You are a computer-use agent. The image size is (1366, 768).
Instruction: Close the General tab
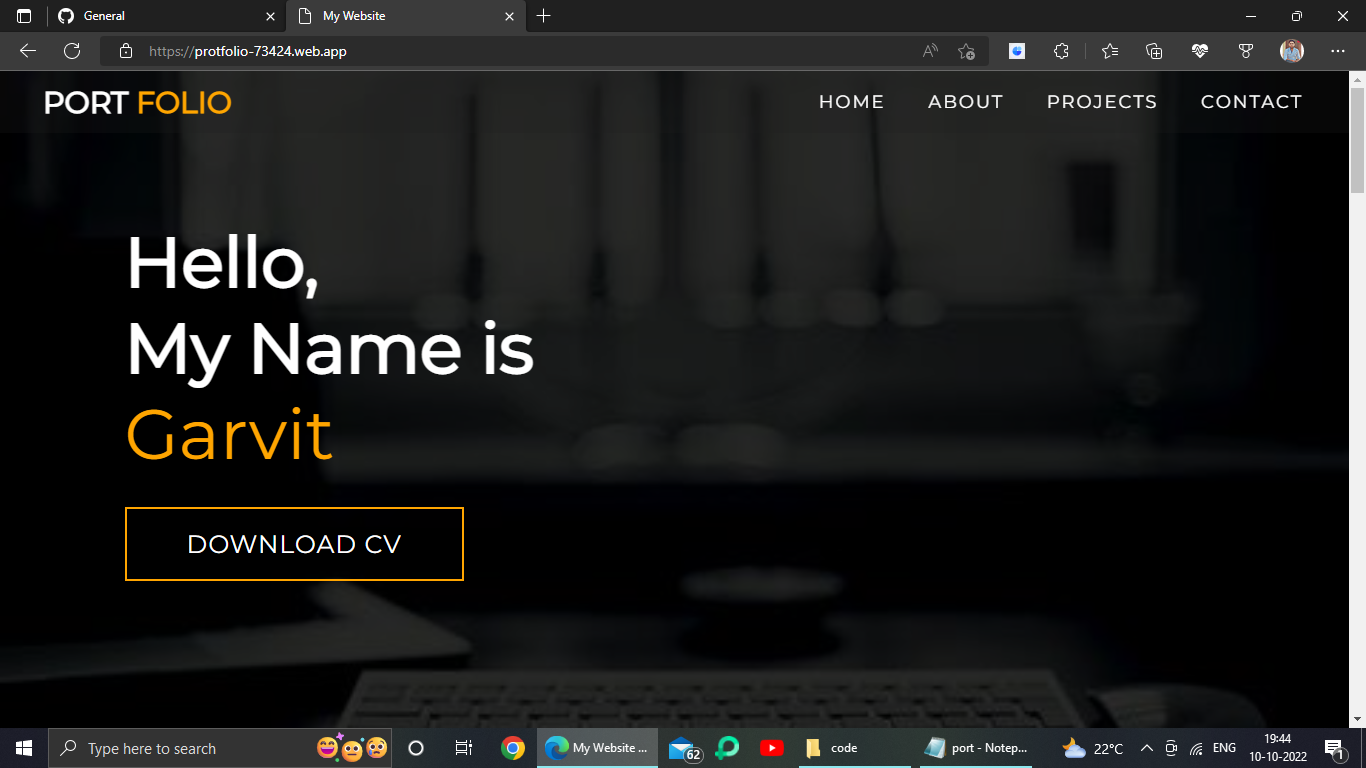(270, 16)
